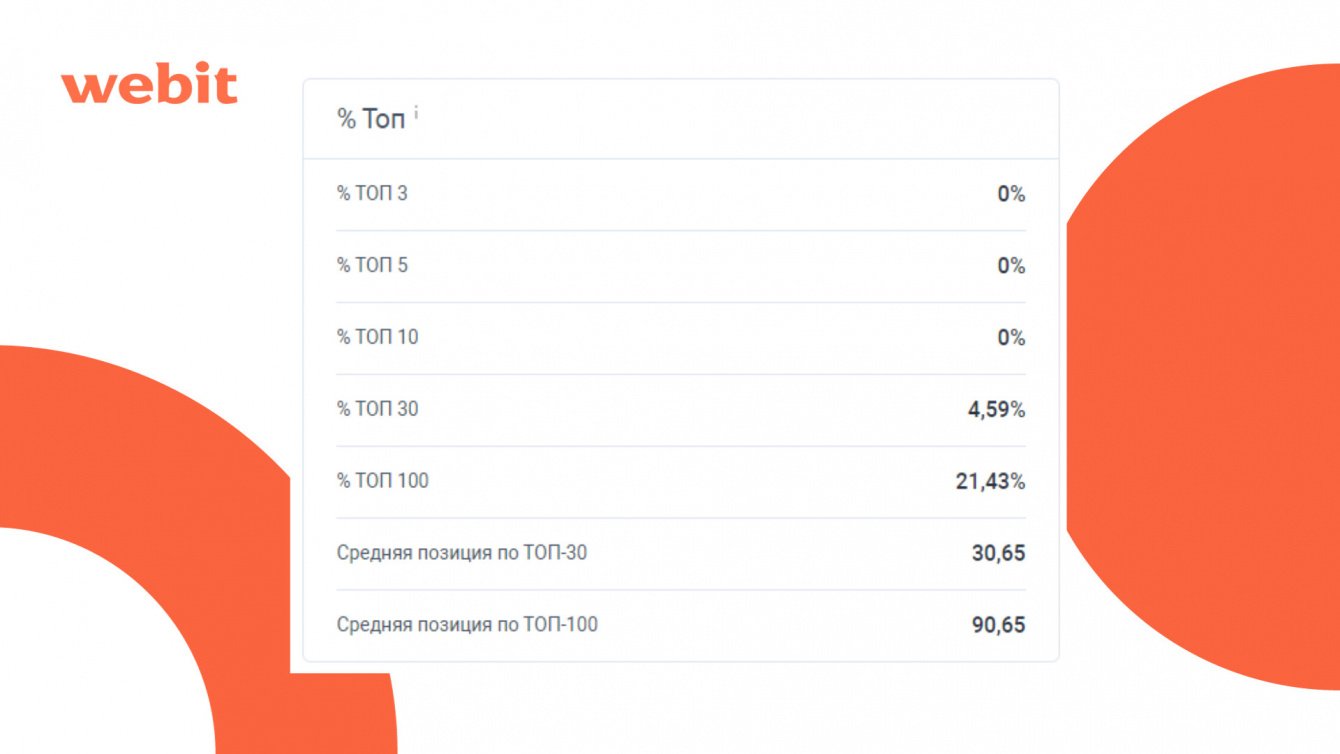The image size is (1340, 754).
Task: Click the 0% value for ТОП 10
Action: (1011, 338)
